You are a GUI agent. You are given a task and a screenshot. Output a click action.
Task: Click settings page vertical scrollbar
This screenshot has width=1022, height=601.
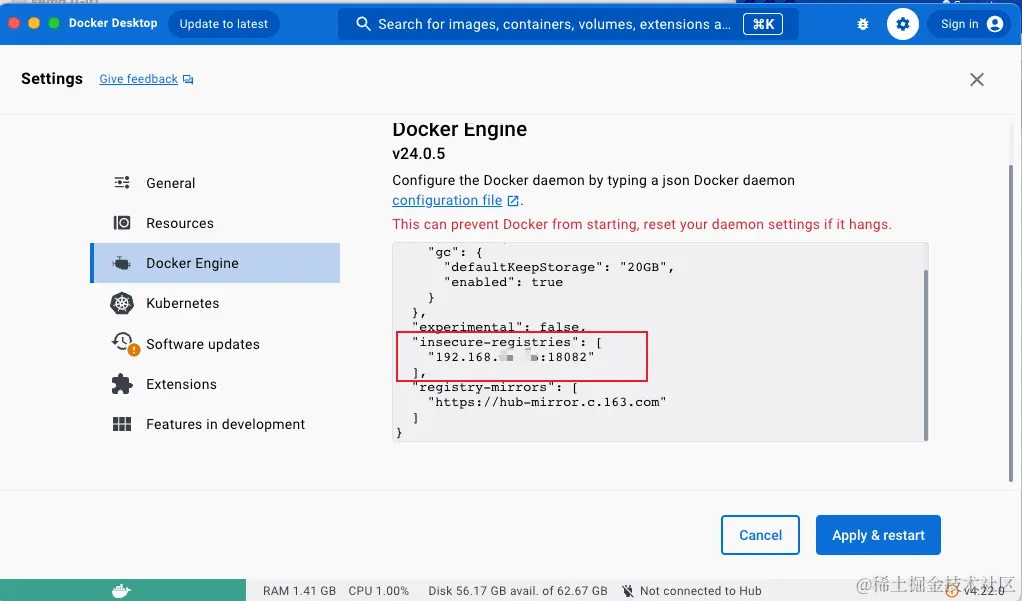(1011, 324)
